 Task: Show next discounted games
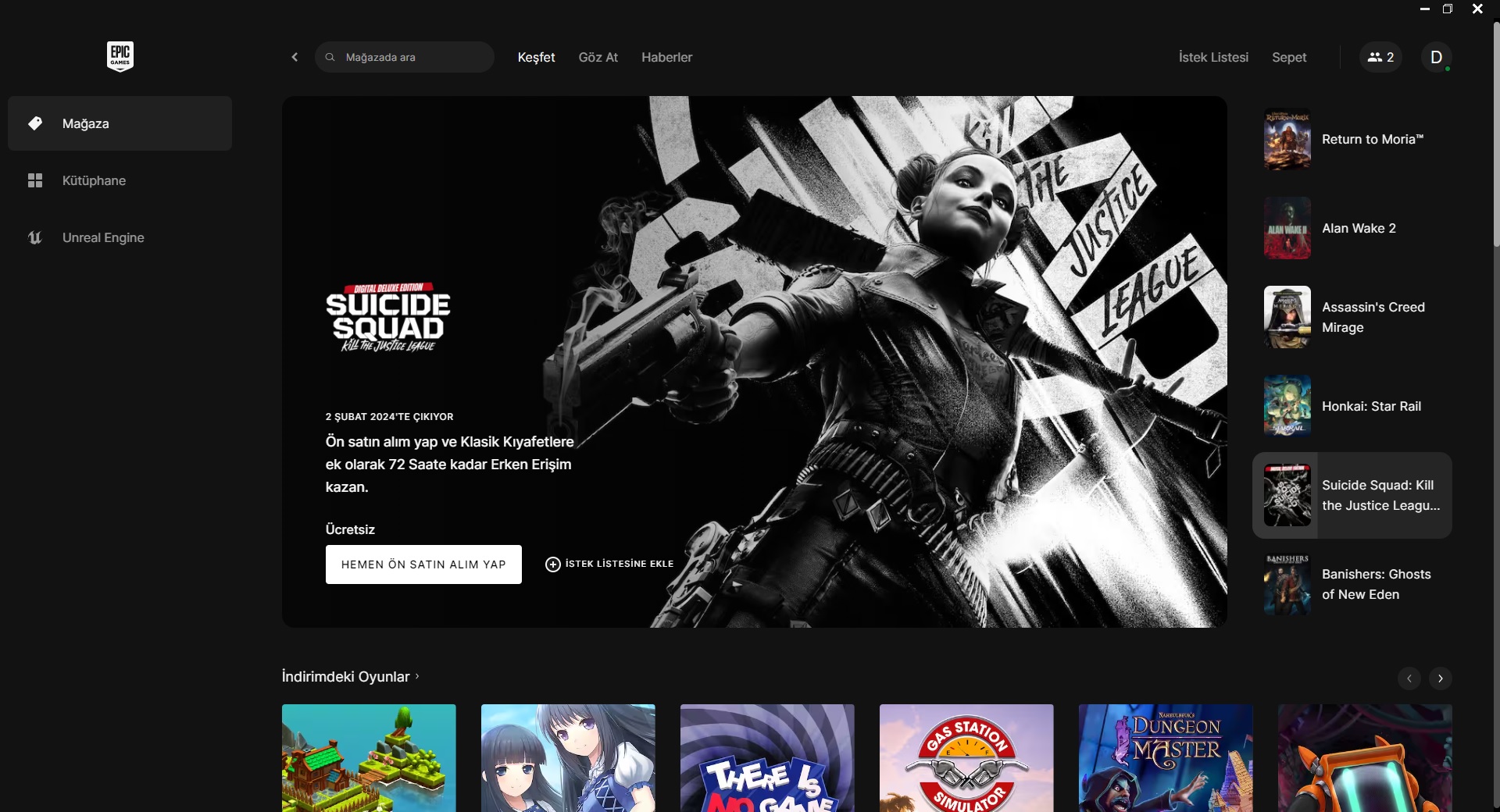(1441, 678)
